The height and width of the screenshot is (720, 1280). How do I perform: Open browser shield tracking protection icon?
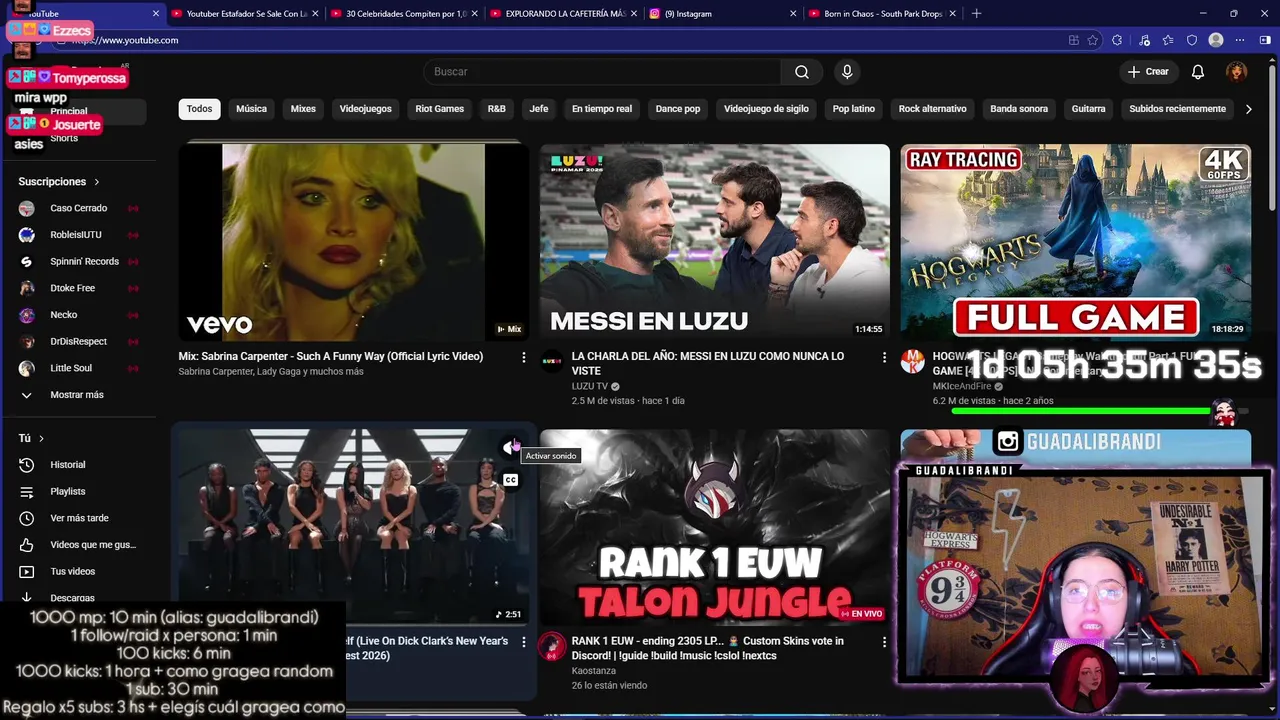[1192, 40]
